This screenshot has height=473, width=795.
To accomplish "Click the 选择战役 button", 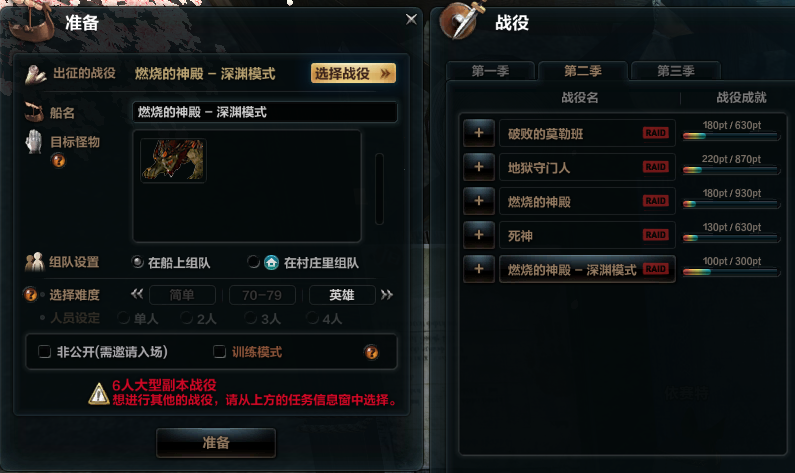I will click(x=353, y=74).
